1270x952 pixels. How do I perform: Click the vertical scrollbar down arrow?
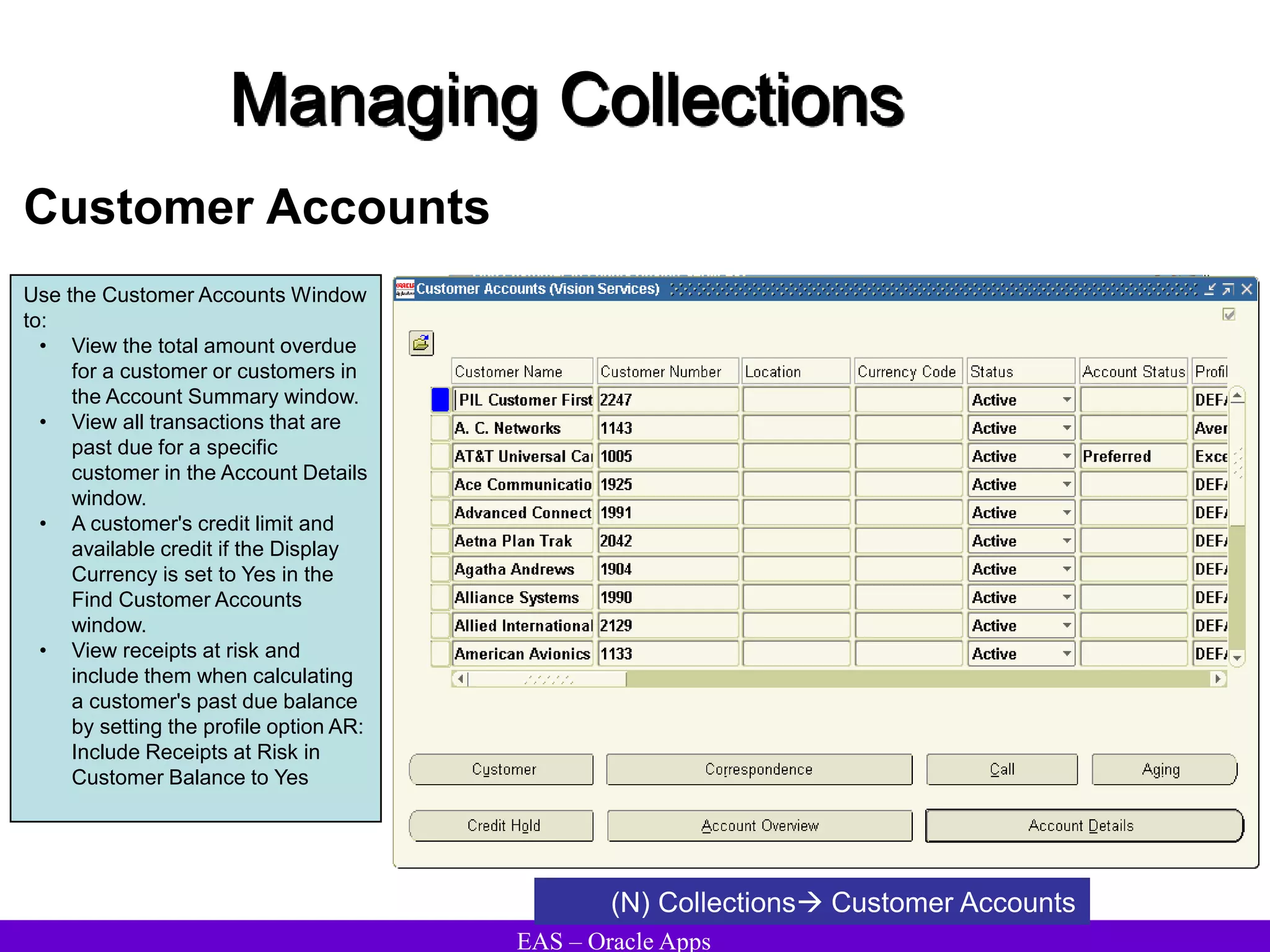tap(1237, 658)
